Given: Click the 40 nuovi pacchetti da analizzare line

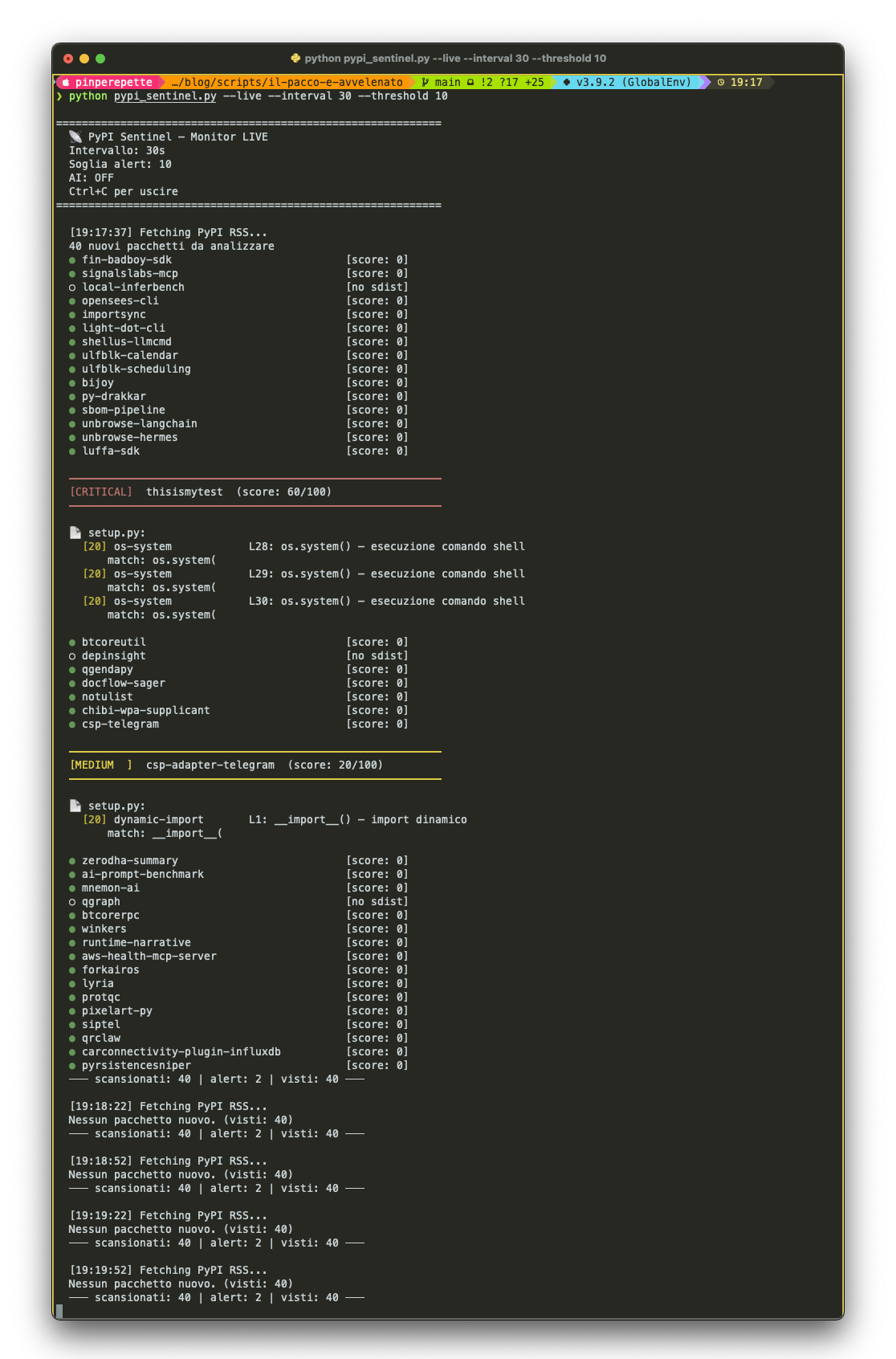Looking at the screenshot, I should point(172,246).
